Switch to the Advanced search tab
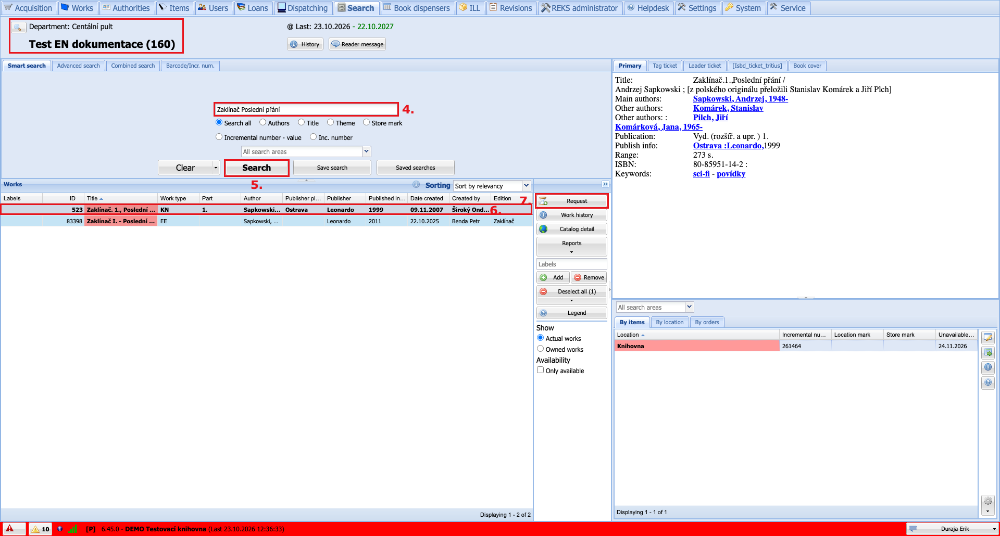 click(78, 65)
